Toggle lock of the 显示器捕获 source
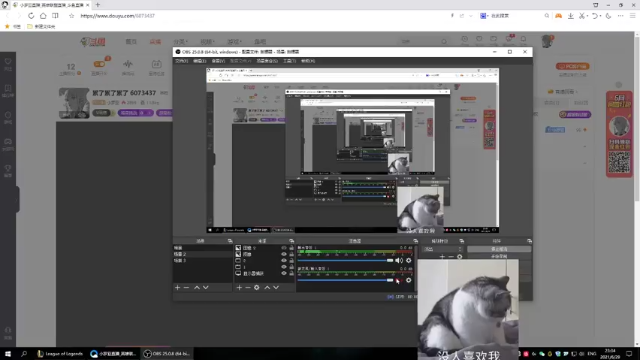Viewport: 640px width, 360px height. point(291,273)
